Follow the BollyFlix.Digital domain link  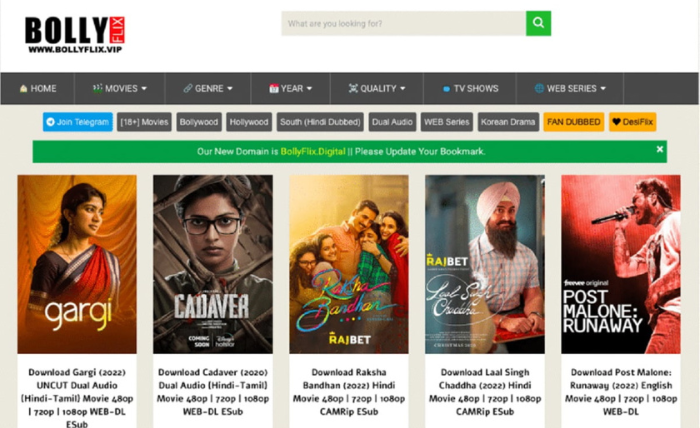313,151
